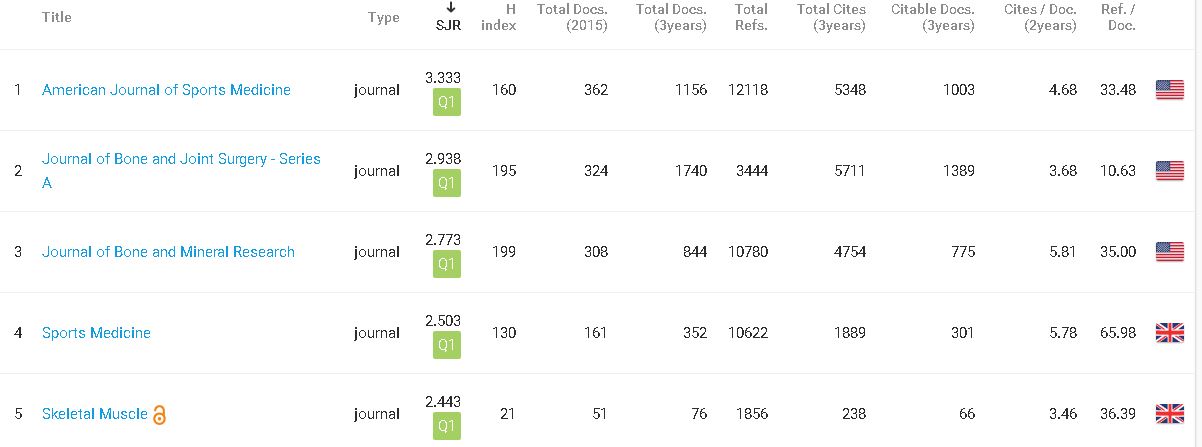1202x447 pixels.
Task: Open the Skeletal Muscle journal link
Action: point(95,414)
